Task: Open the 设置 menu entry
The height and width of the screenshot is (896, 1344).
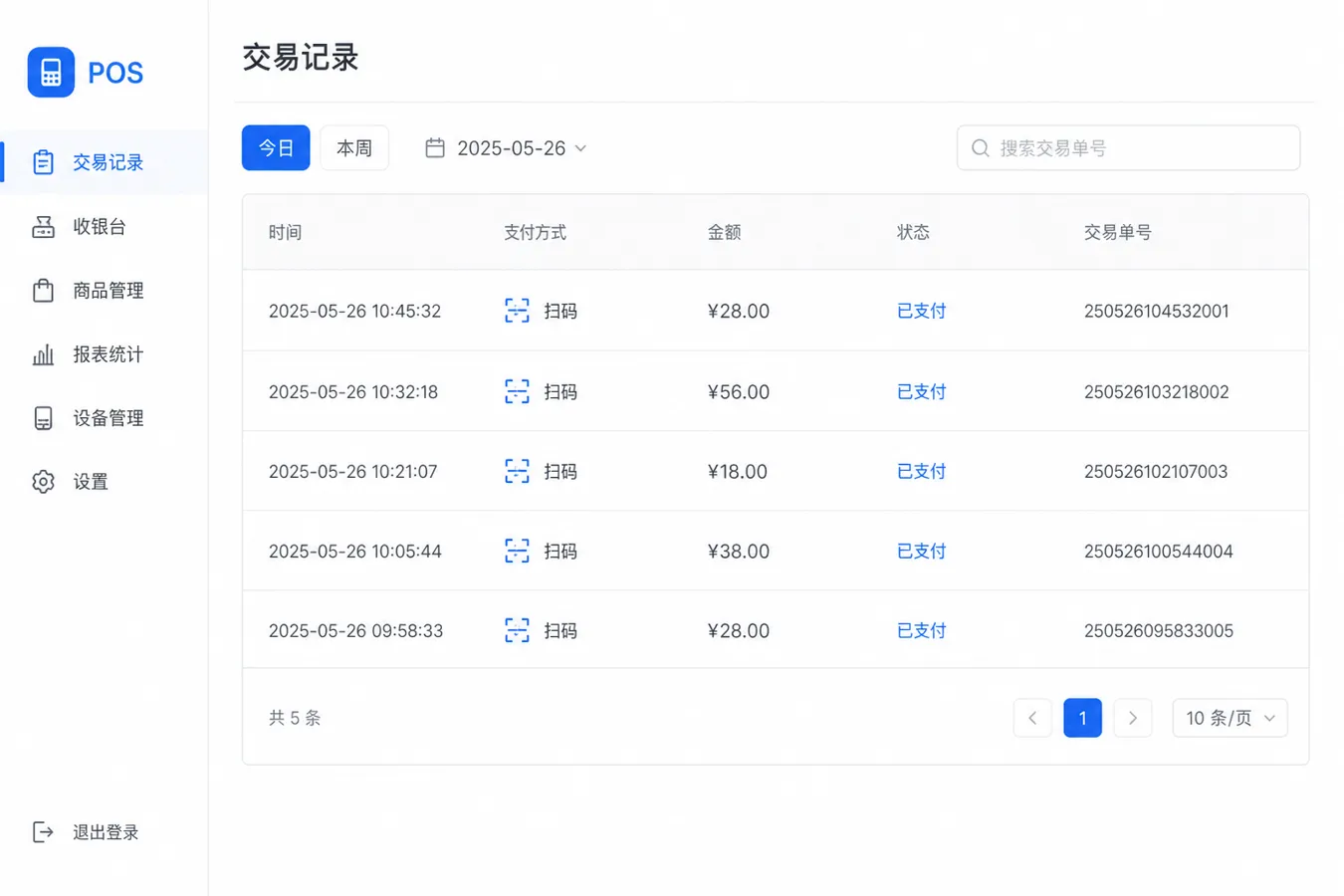Action: point(104,482)
